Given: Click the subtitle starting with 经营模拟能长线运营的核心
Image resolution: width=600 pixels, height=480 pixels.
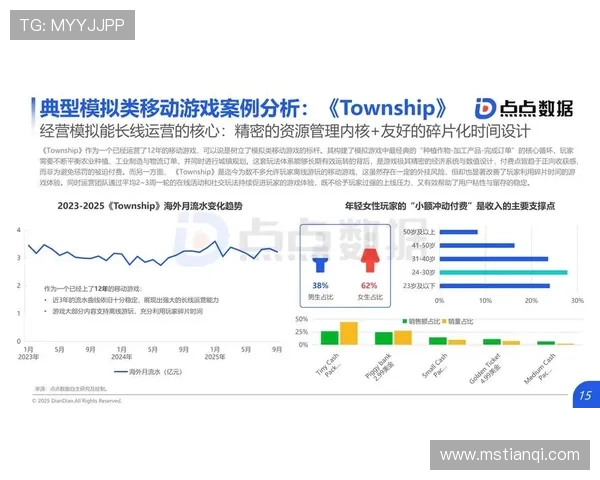Looking at the screenshot, I should 285,131.
